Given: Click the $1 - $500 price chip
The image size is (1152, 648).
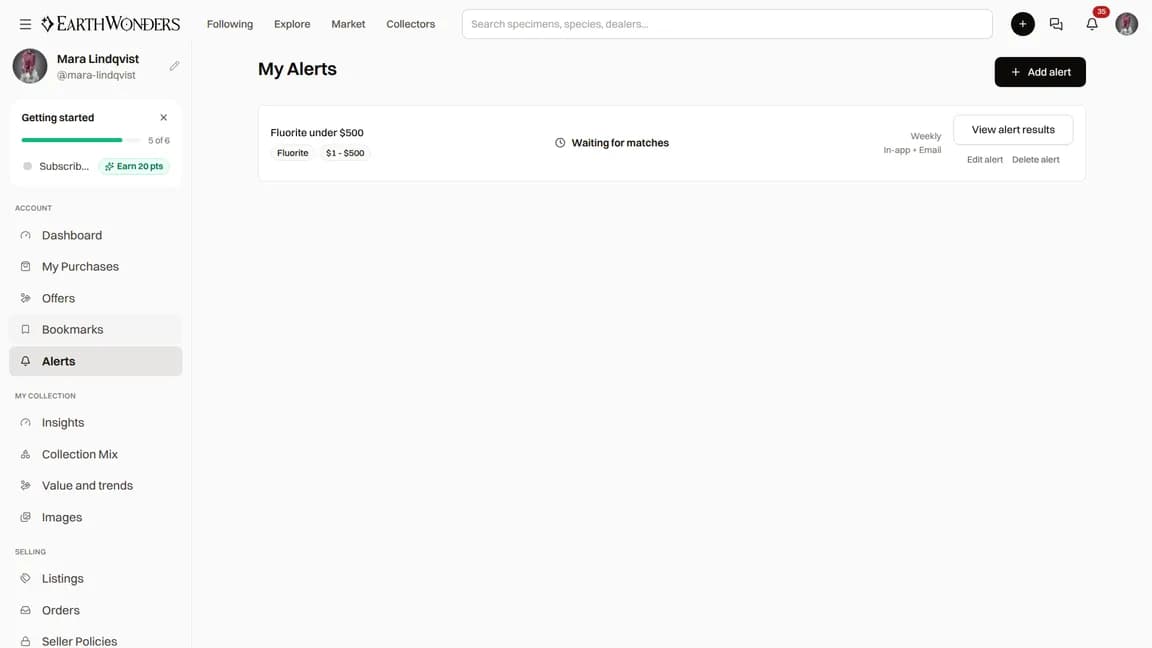Looking at the screenshot, I should [345, 153].
